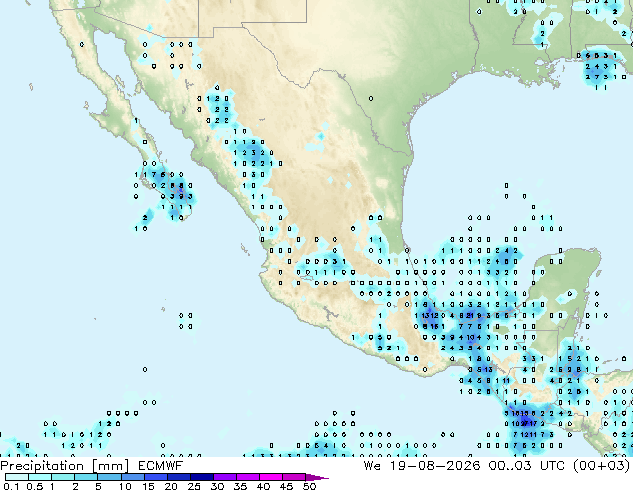Click the 'ECMWF' model label

pyautogui.click(x=161, y=466)
